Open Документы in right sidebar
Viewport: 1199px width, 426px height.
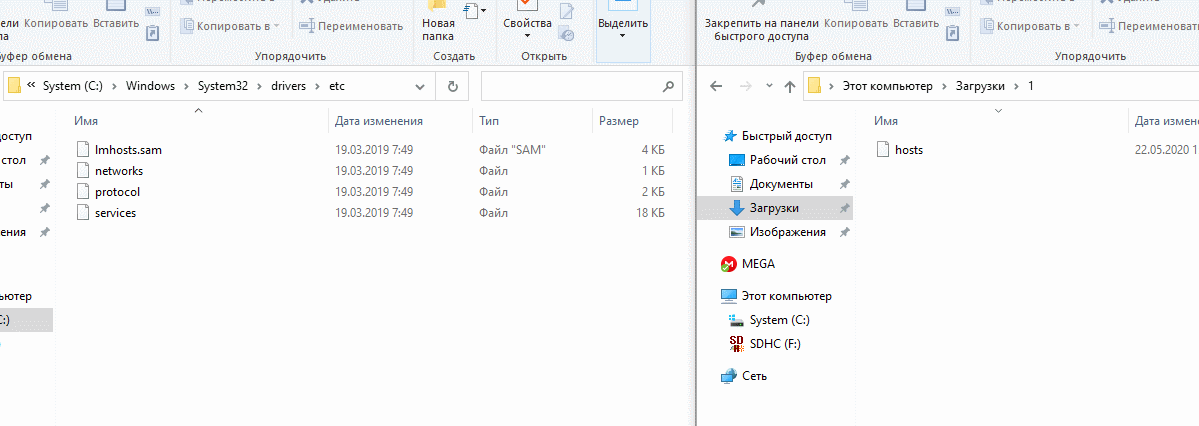click(x=781, y=184)
